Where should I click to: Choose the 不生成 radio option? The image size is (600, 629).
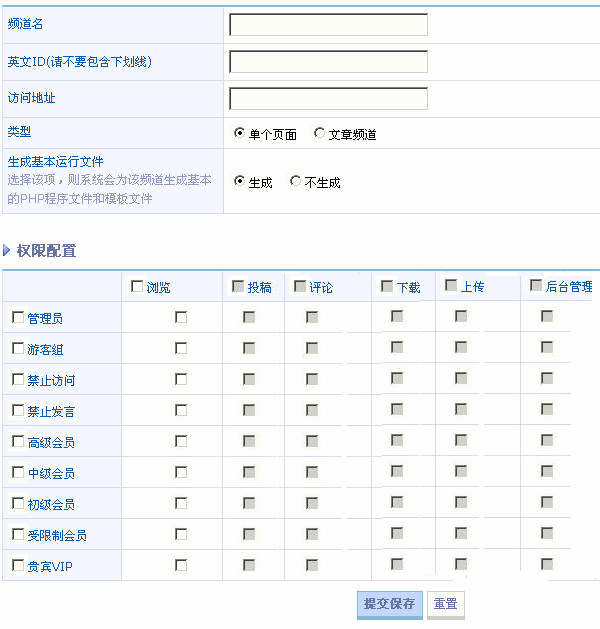pyautogui.click(x=296, y=182)
